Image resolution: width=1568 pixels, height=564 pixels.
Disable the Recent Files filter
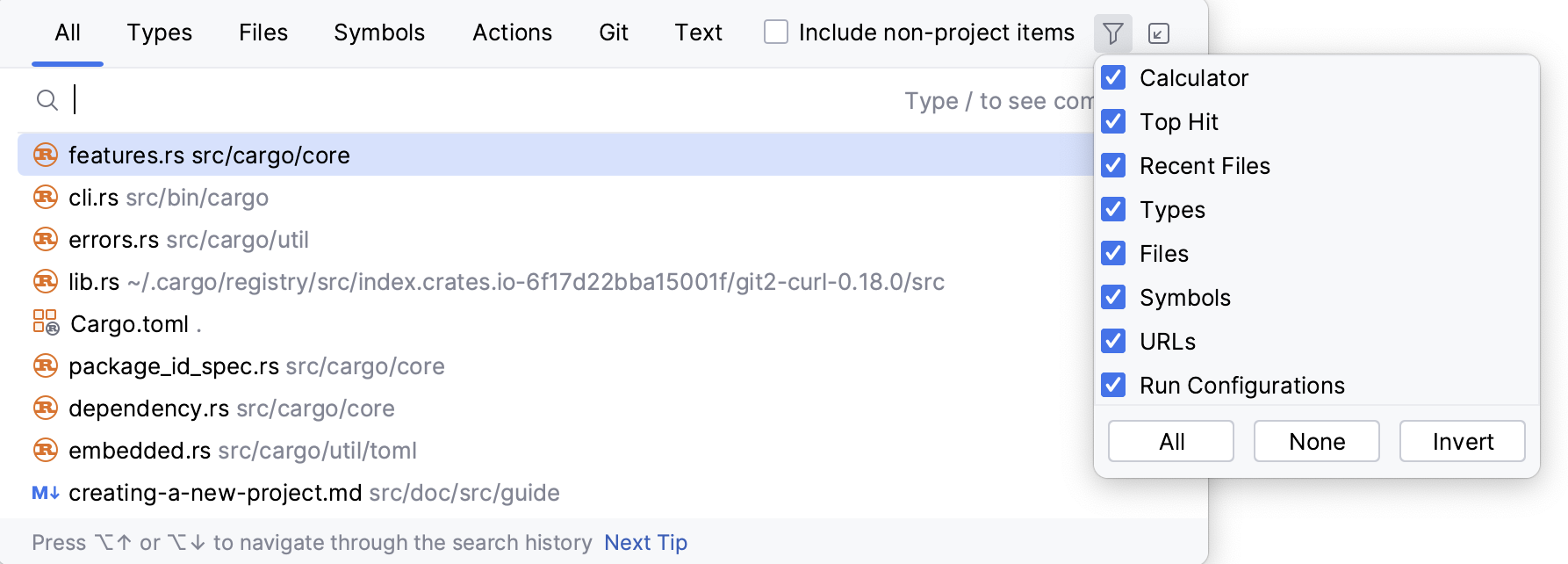click(x=1113, y=165)
